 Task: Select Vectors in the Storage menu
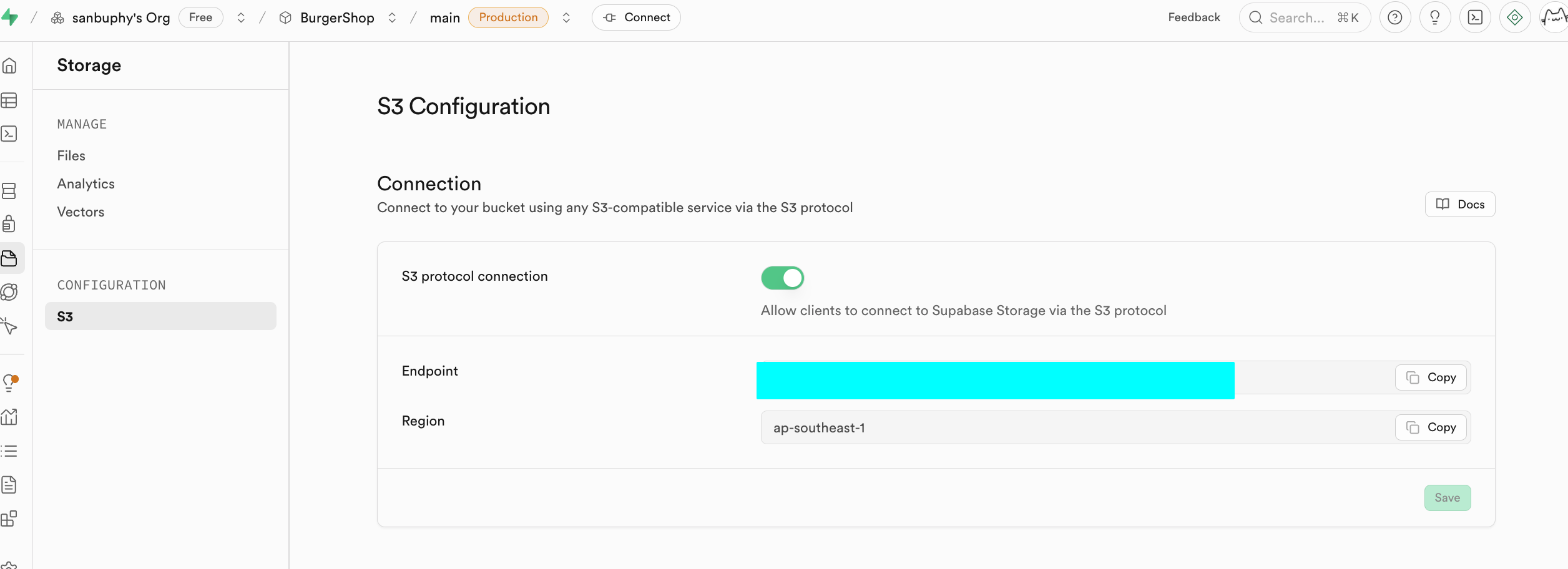[x=81, y=212]
